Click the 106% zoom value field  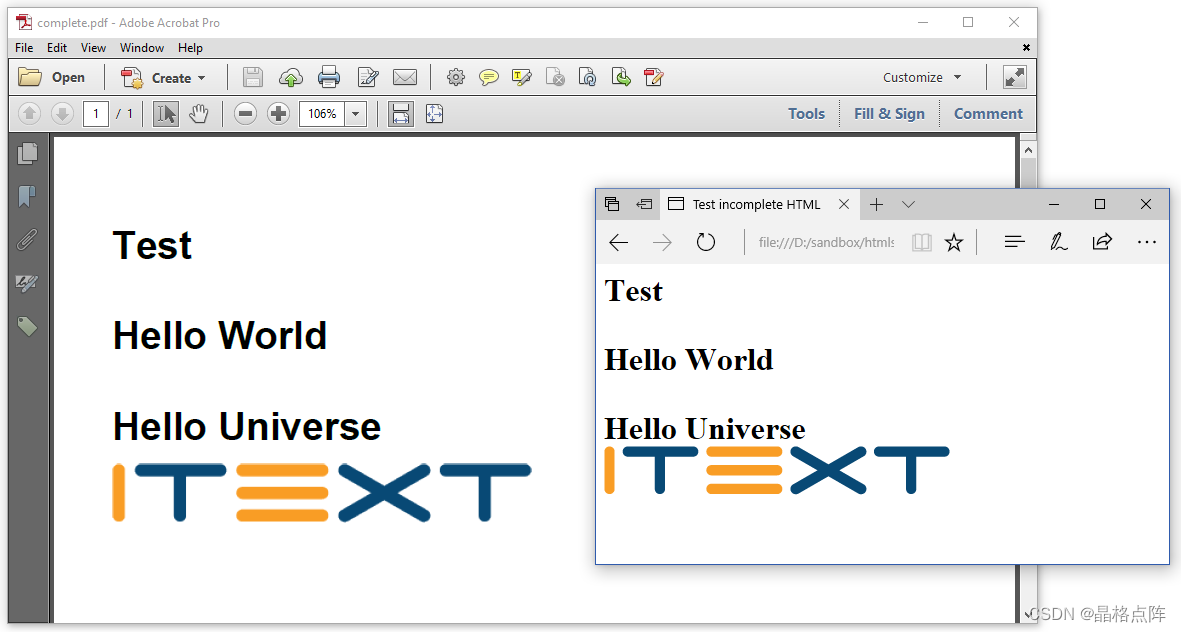(x=322, y=114)
